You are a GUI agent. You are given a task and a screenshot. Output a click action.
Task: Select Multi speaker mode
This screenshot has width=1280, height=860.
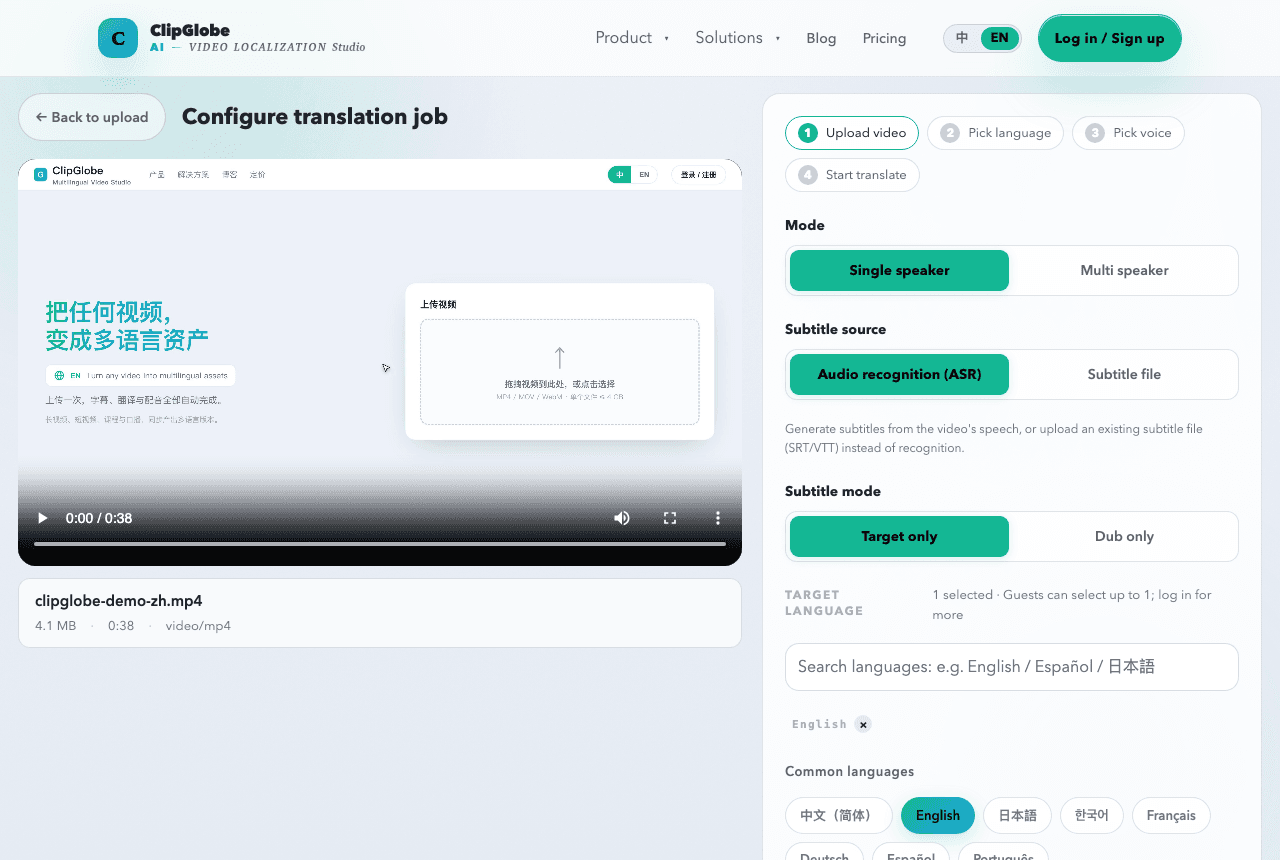click(1124, 270)
